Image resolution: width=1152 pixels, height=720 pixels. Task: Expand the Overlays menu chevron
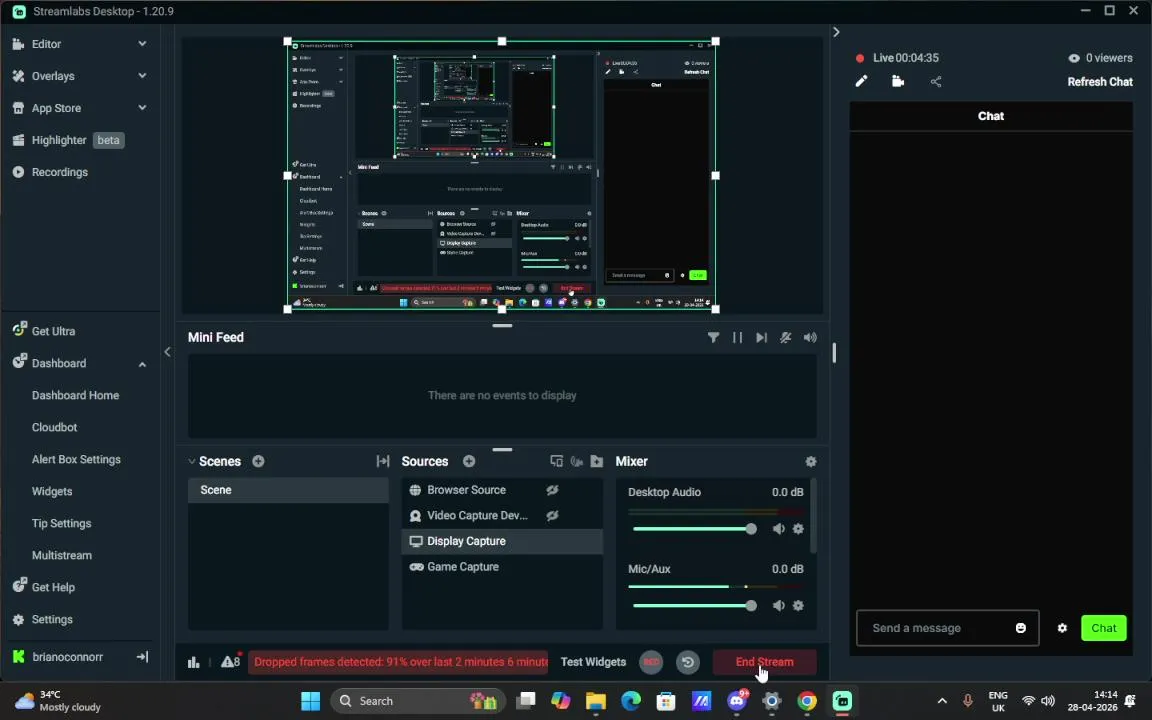pos(142,76)
